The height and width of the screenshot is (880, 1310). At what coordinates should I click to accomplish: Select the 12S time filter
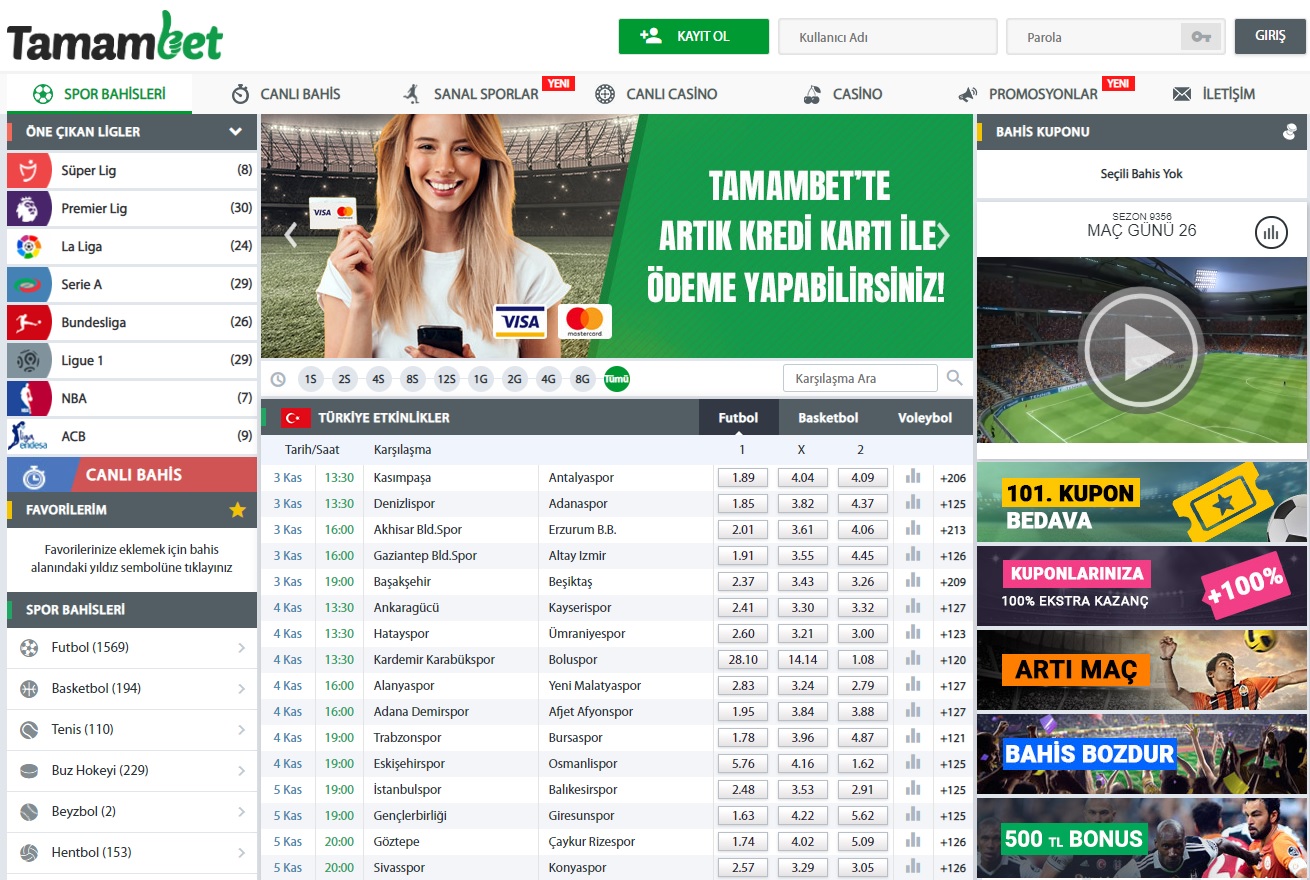coord(446,379)
